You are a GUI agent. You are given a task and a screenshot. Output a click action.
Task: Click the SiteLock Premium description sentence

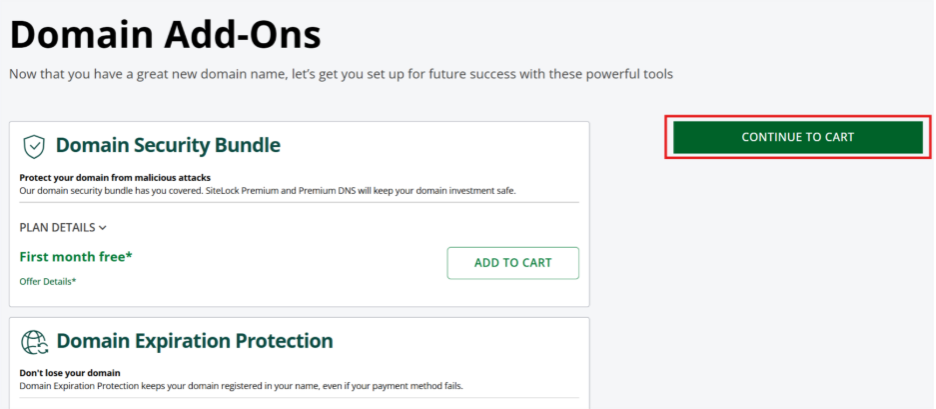pos(267,190)
